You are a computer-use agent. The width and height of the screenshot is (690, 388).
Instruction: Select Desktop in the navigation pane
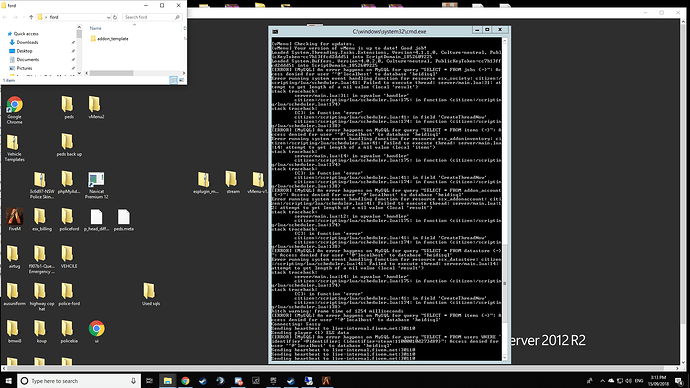(x=25, y=51)
